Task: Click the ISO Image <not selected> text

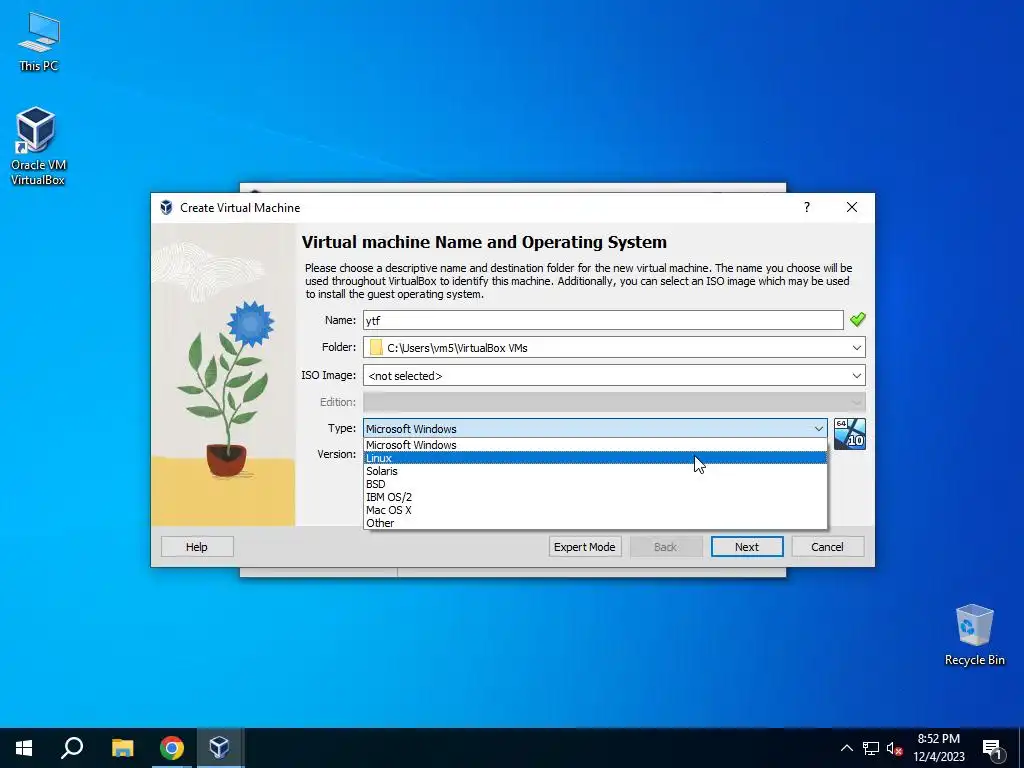Action: tap(405, 376)
